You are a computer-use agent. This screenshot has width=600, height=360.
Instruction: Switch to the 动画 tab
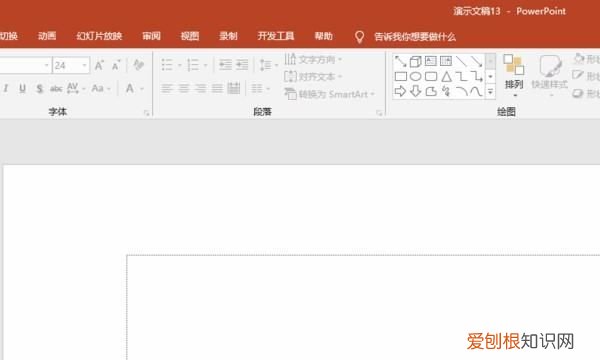47,36
